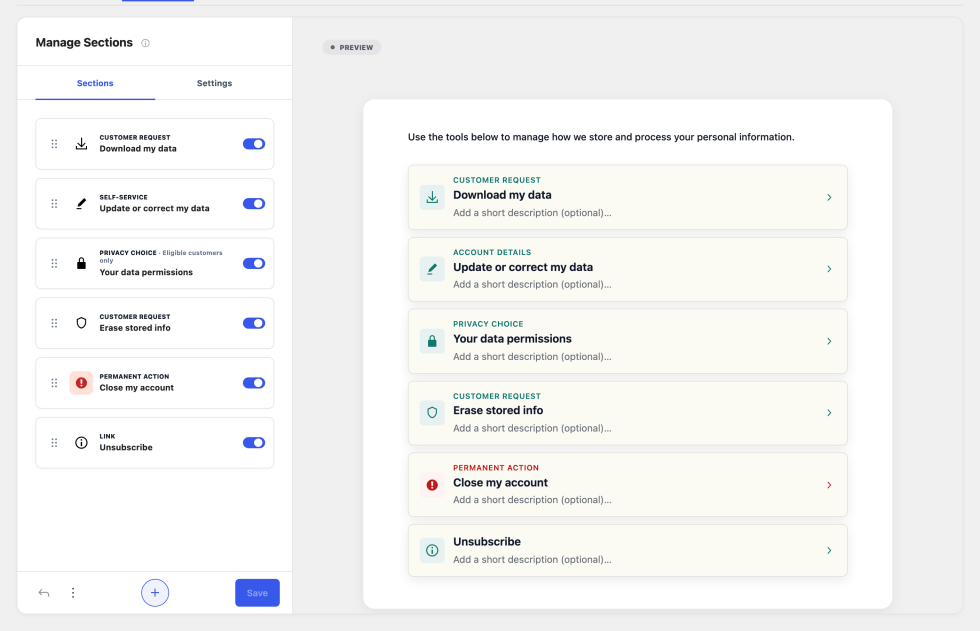980x631 pixels.
Task: Toggle off the Download my data section
Action: coord(254,144)
